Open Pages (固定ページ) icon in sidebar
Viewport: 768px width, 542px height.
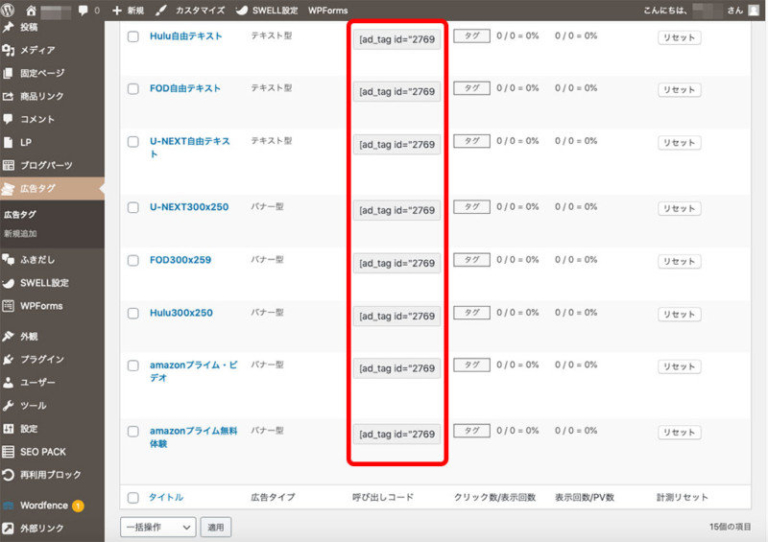coord(8,73)
